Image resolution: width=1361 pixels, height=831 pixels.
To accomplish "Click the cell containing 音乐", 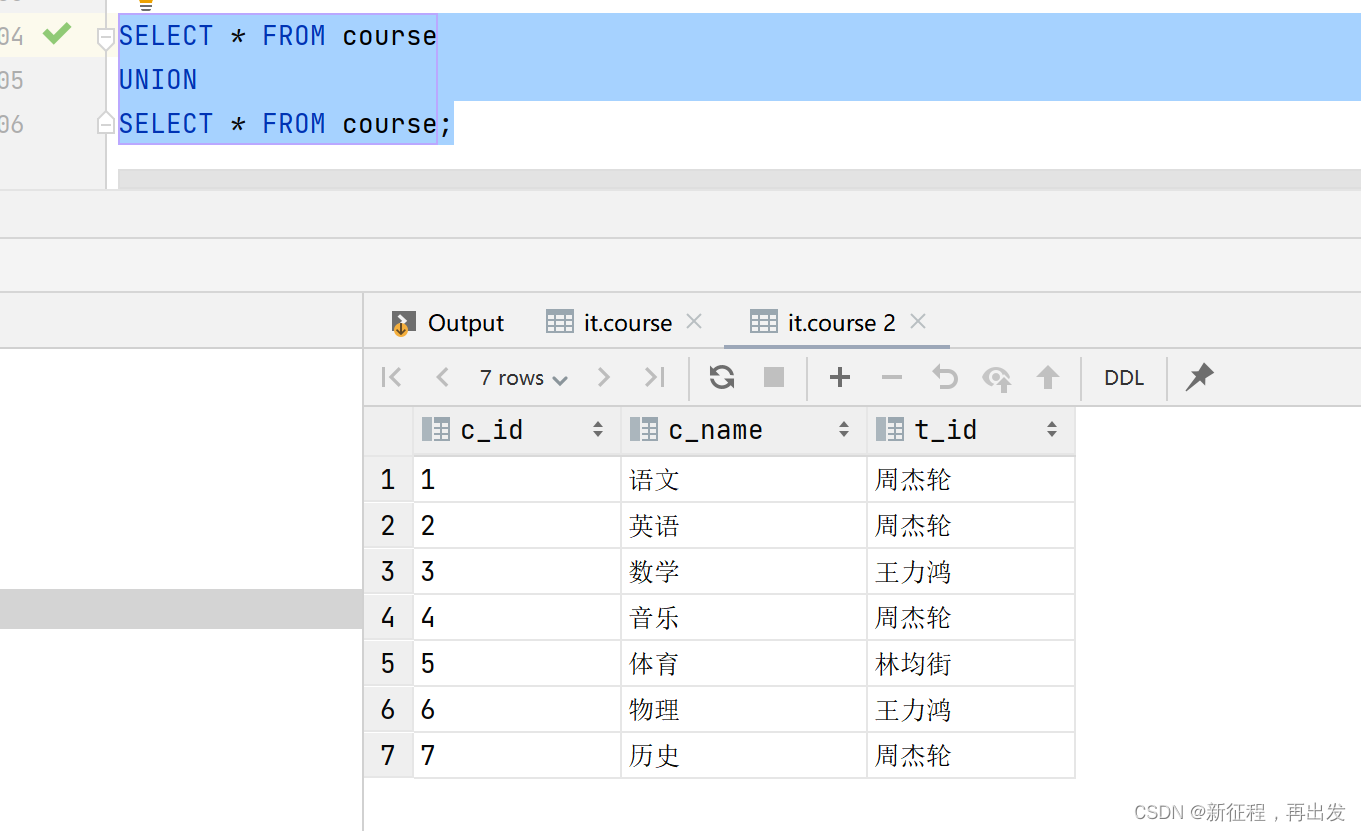I will (744, 618).
